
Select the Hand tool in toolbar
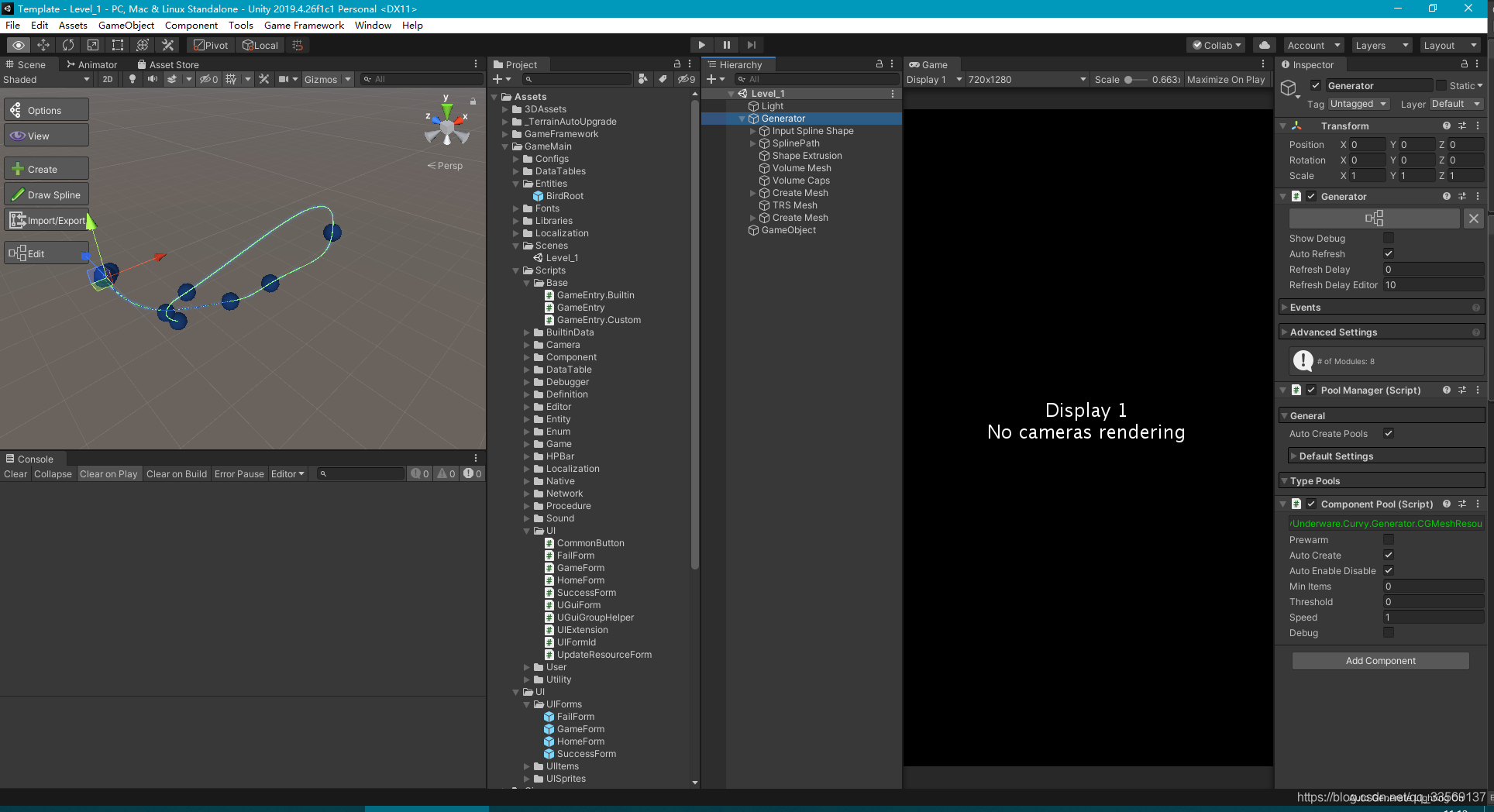point(19,45)
